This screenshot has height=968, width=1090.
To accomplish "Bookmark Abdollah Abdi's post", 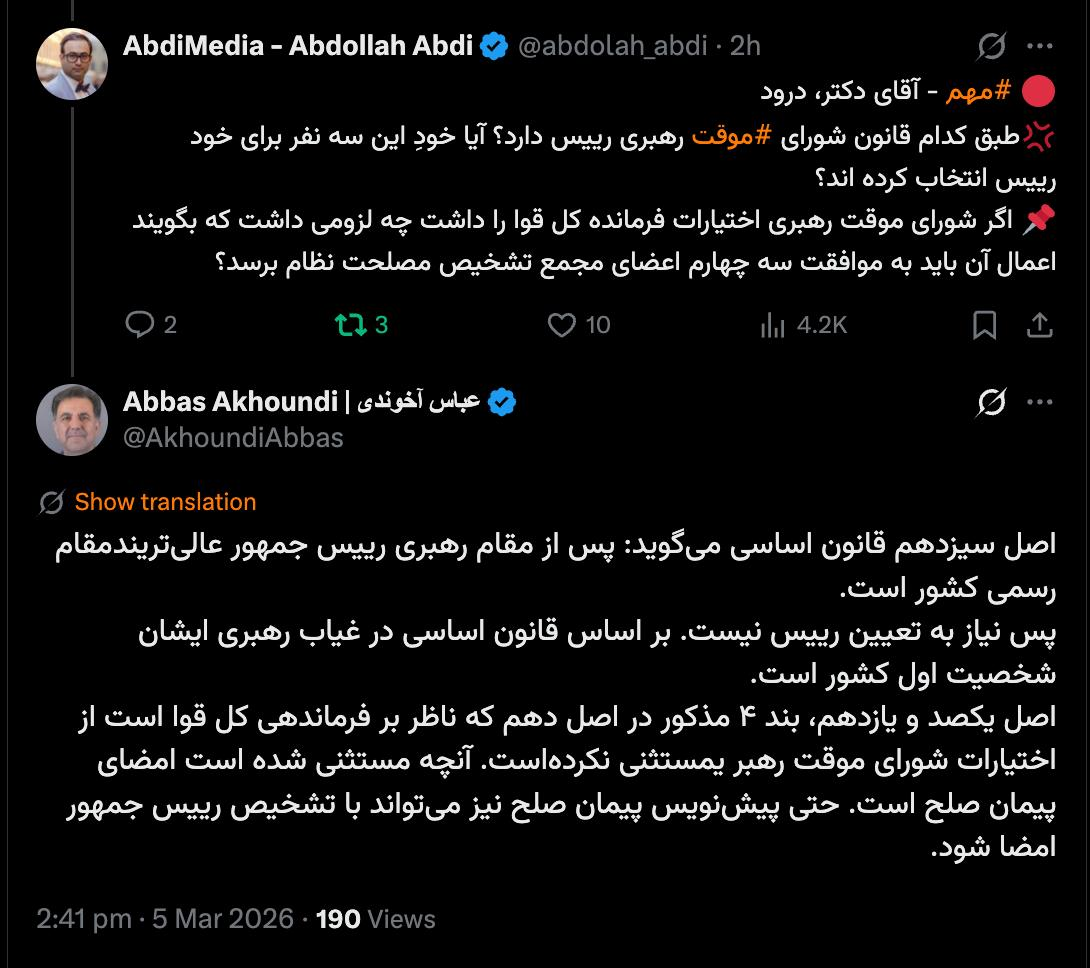I will coord(984,324).
